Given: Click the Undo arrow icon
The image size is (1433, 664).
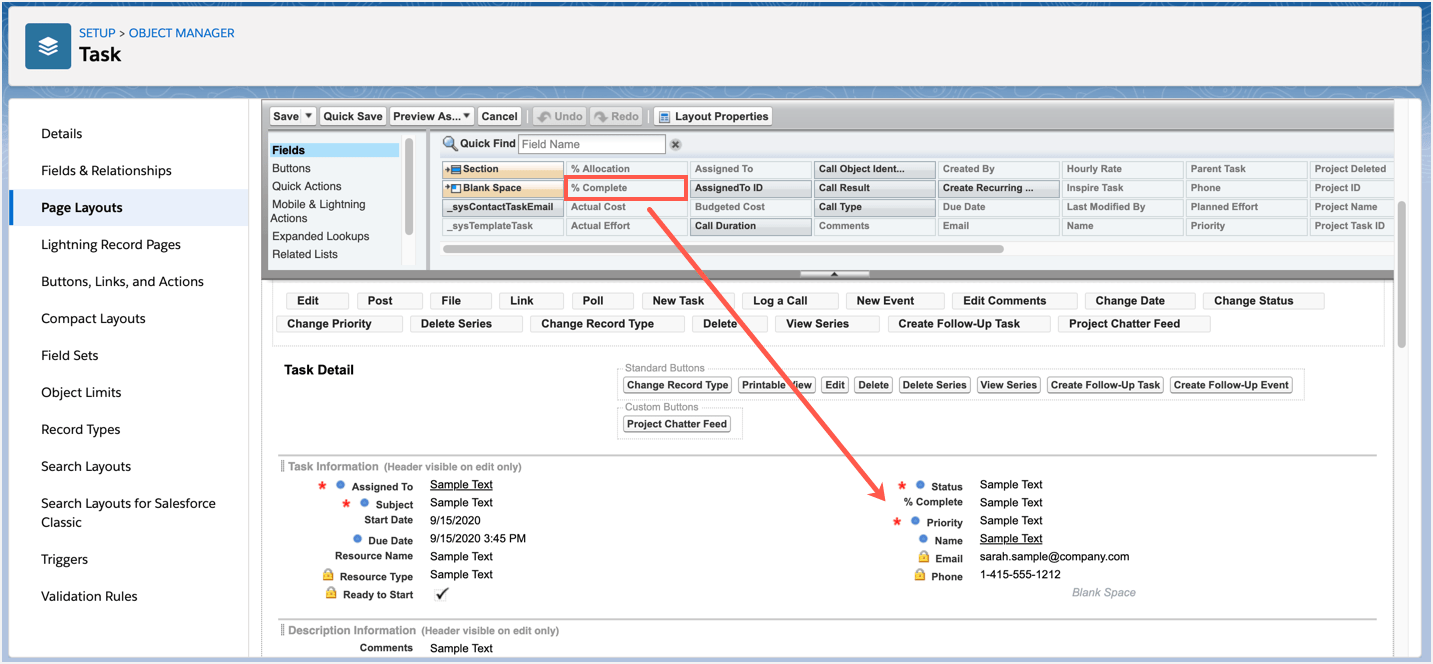Looking at the screenshot, I should point(545,115).
